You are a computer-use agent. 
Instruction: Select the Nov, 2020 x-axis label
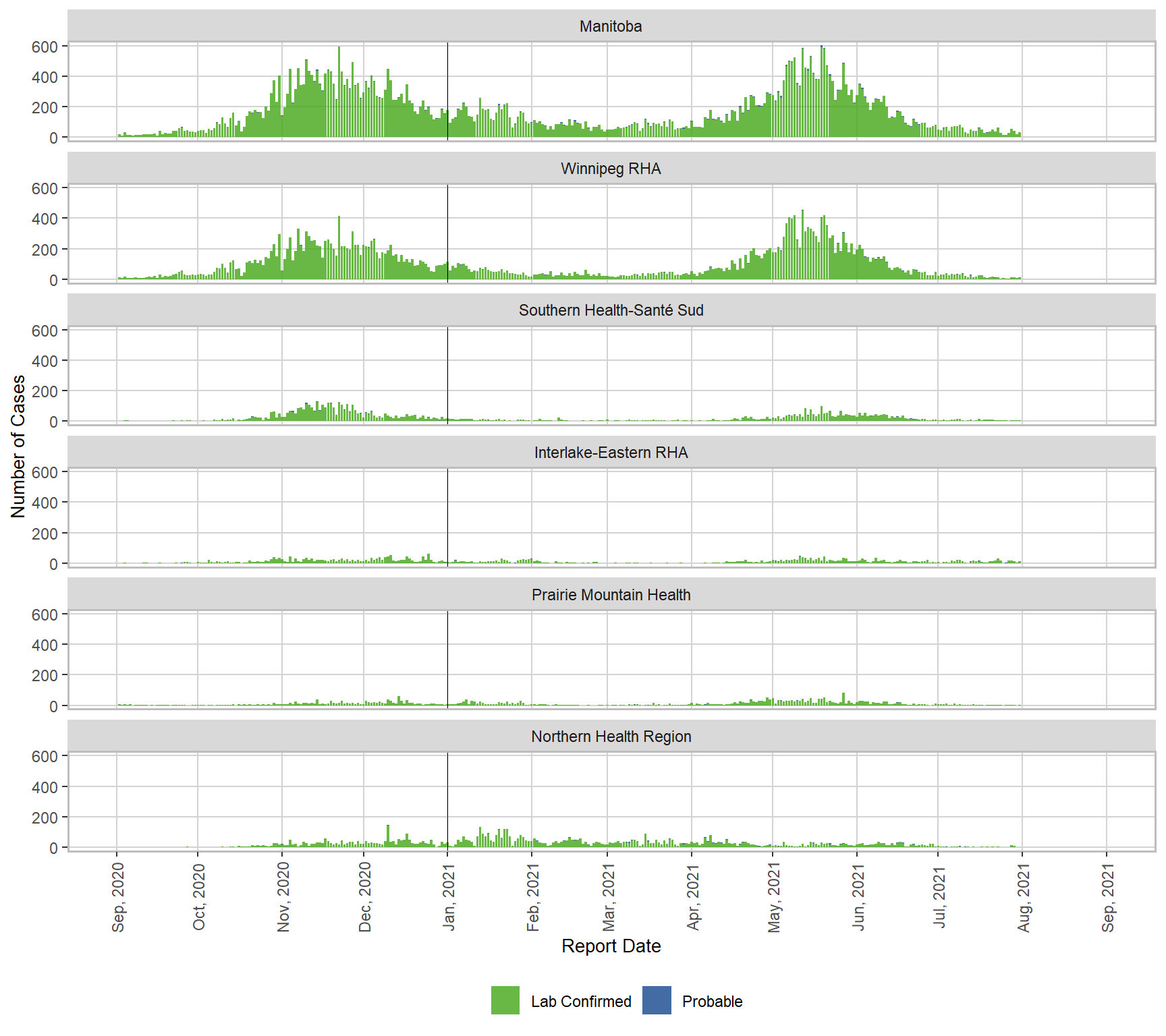coord(284,898)
